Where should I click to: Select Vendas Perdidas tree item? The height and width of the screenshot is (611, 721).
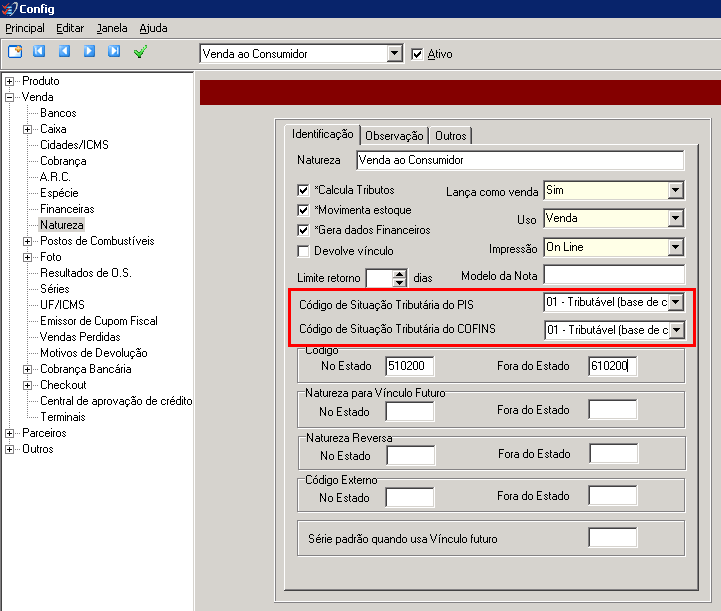click(x=80, y=337)
